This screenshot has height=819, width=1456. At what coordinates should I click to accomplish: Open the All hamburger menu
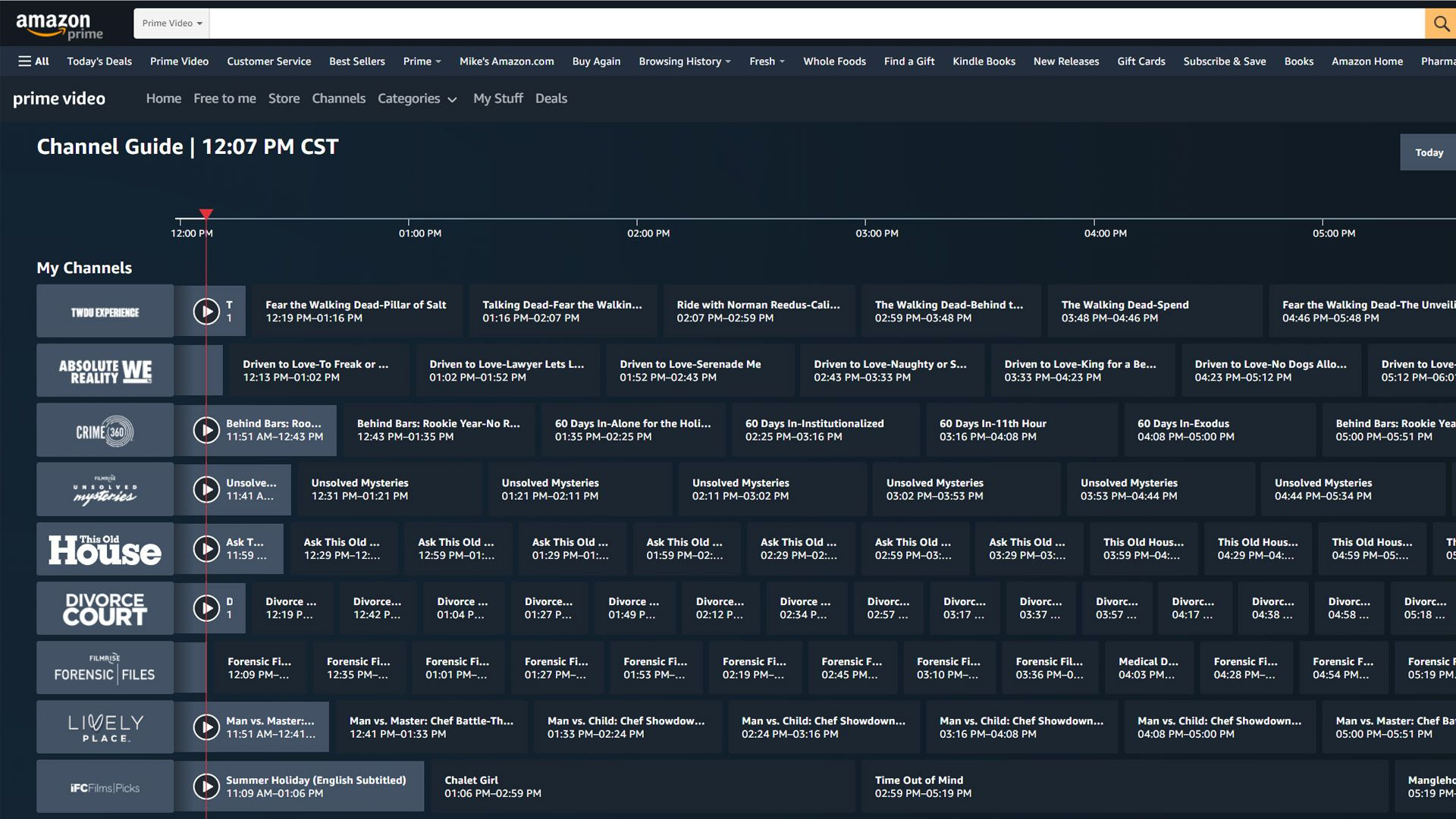coord(33,61)
